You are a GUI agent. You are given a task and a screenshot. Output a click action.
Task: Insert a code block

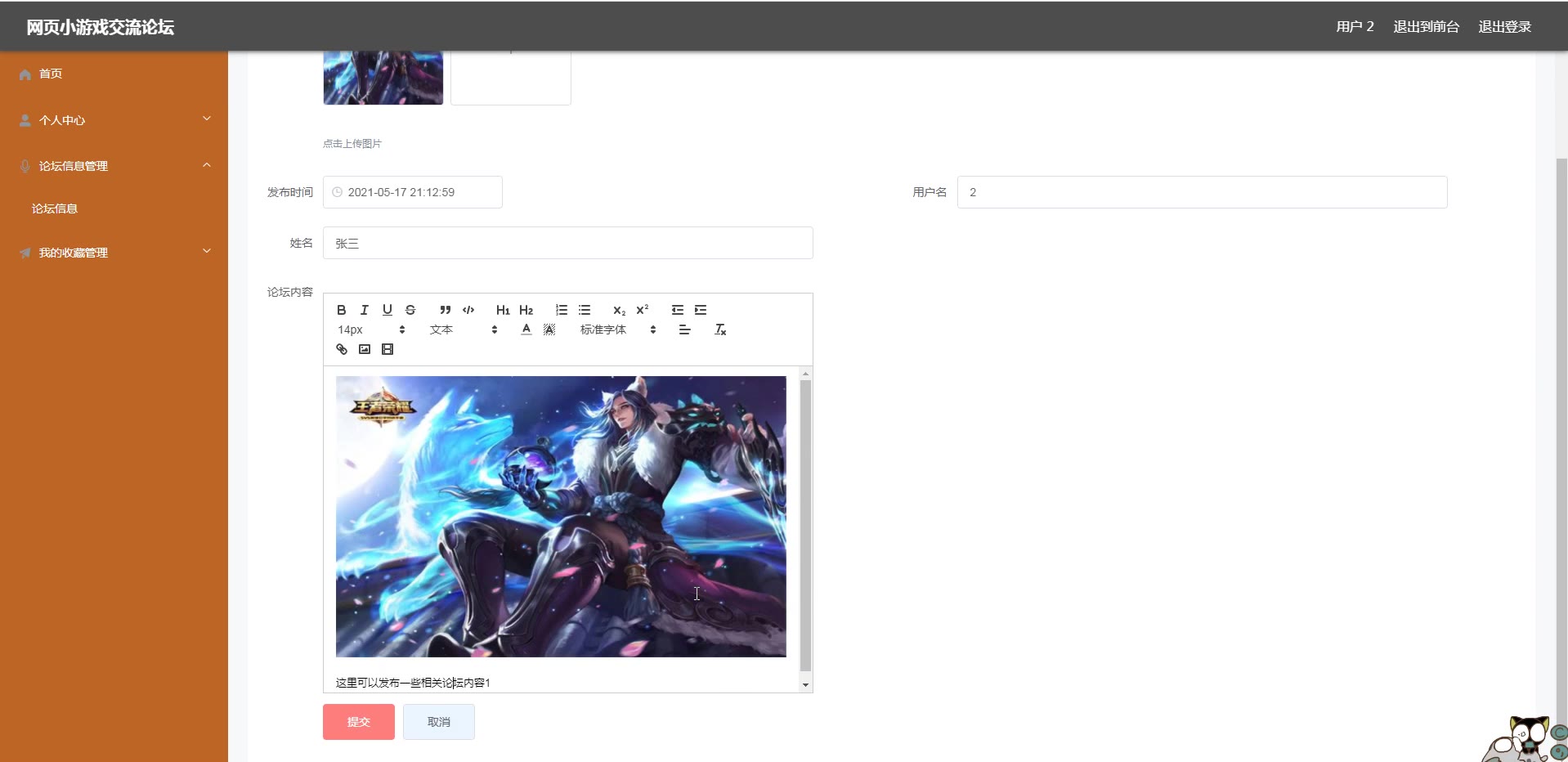(x=468, y=310)
